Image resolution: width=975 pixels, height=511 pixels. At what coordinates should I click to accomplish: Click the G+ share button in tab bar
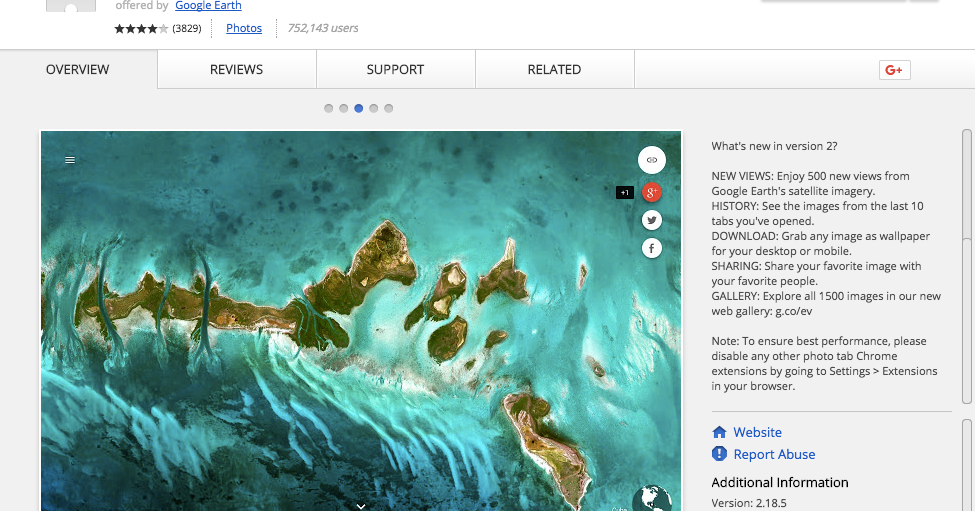pos(894,70)
